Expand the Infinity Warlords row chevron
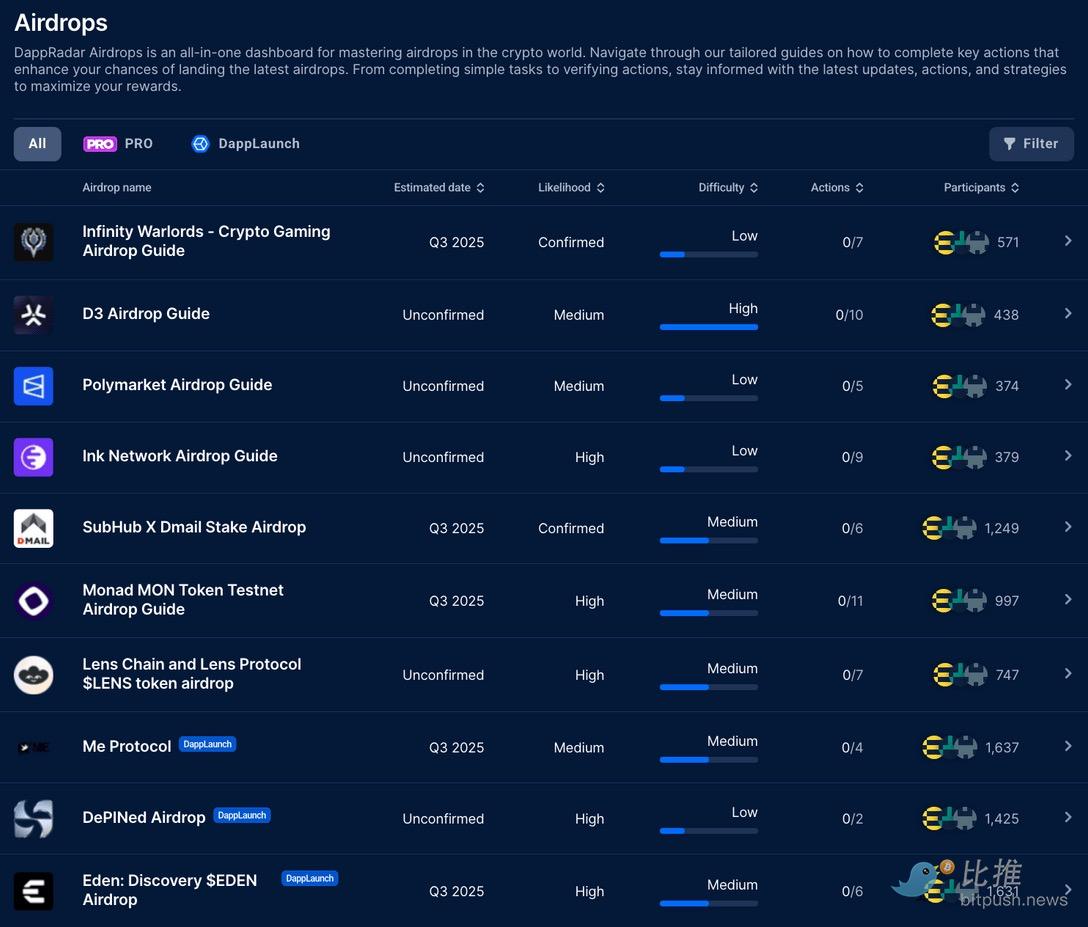The image size is (1088, 927). coord(1068,241)
